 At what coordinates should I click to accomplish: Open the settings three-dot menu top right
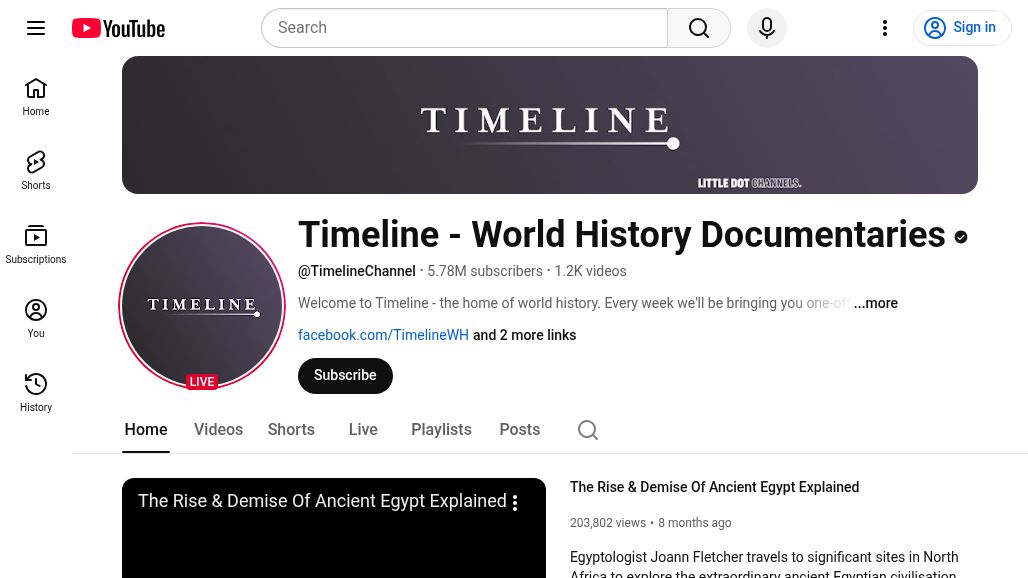[884, 27]
